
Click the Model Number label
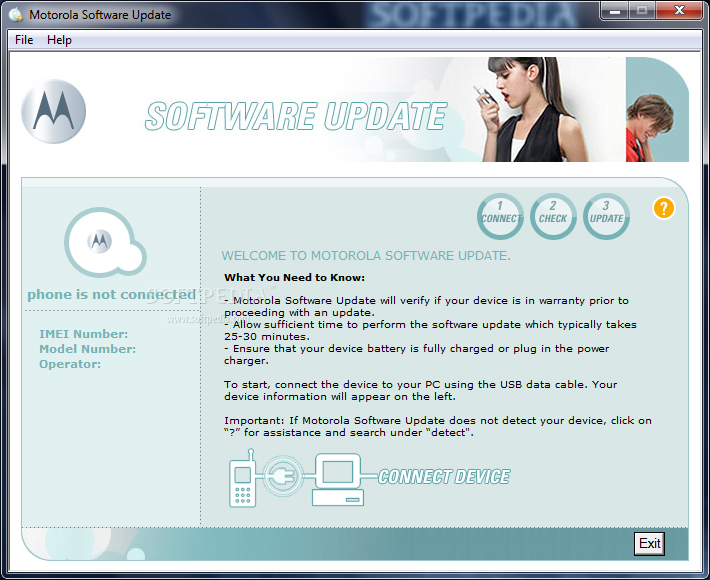[x=87, y=349]
